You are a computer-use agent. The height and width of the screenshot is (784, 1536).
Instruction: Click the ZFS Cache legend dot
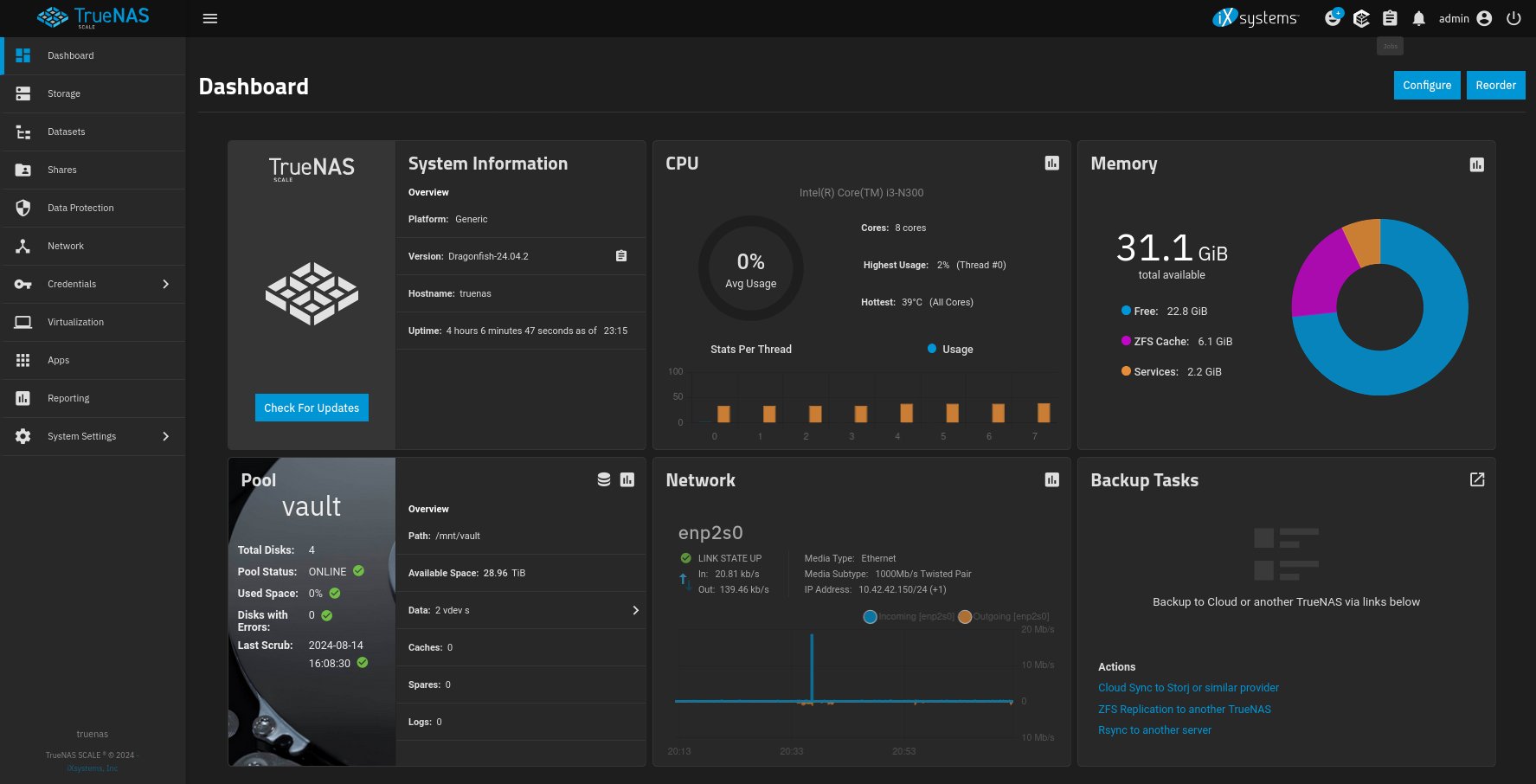(x=1126, y=340)
